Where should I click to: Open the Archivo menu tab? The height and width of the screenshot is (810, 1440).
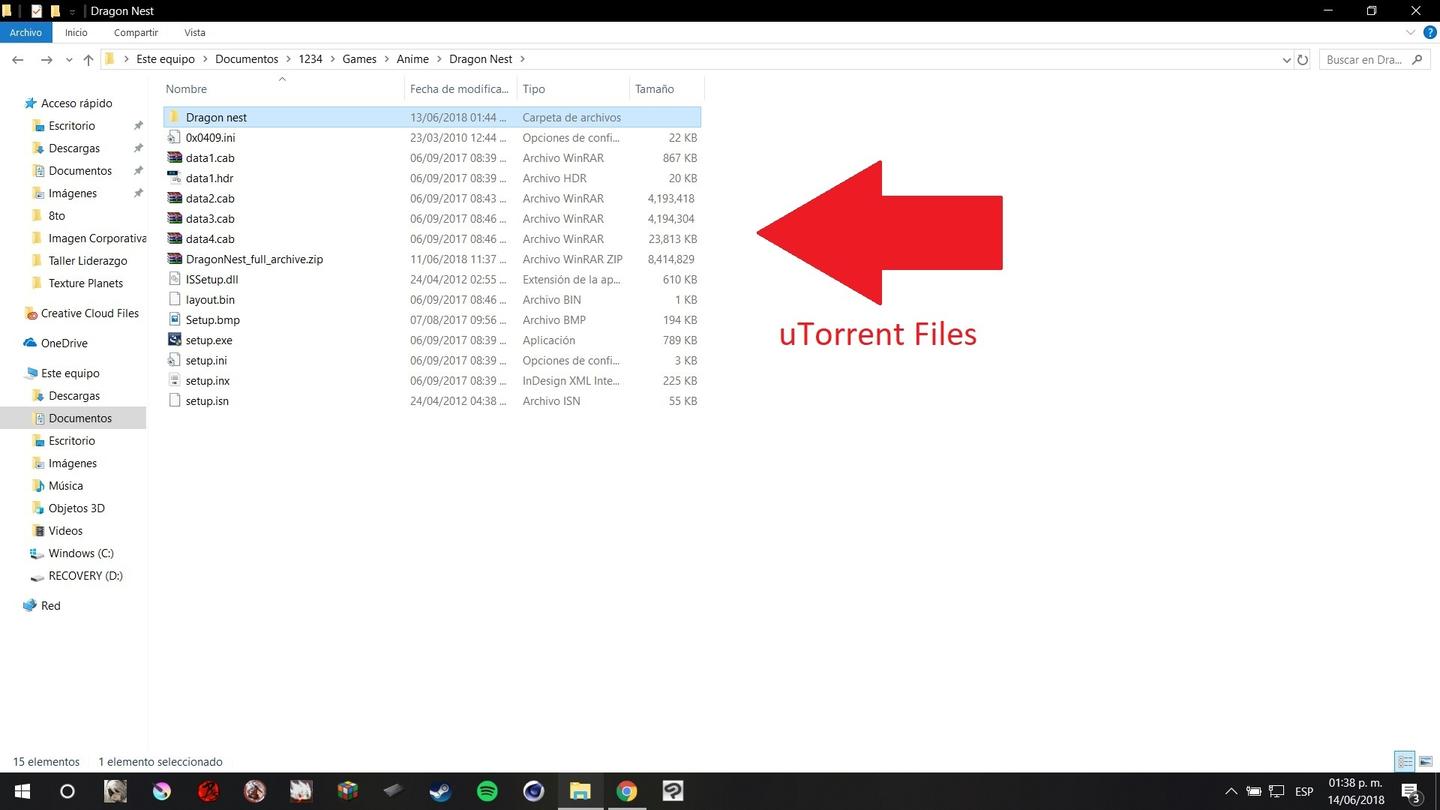coord(26,32)
